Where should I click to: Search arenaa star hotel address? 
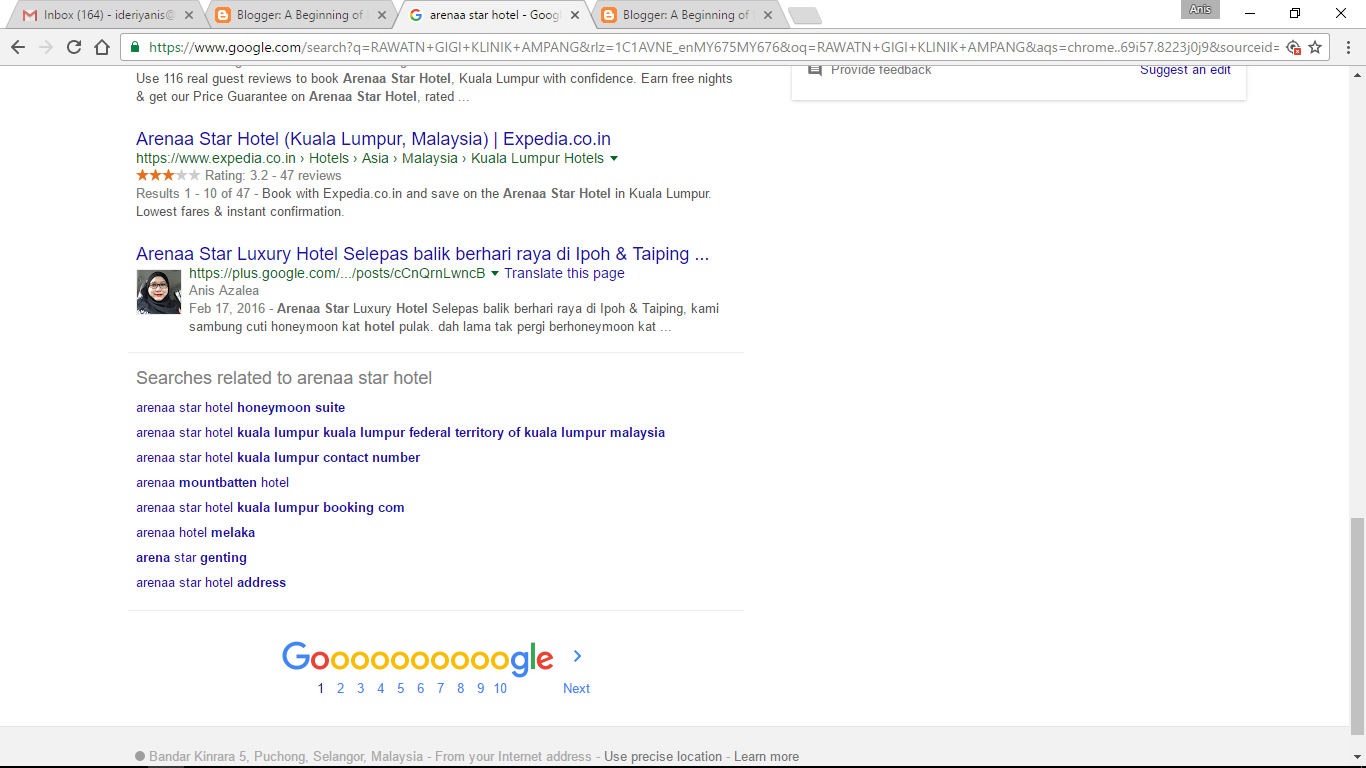coord(211,583)
